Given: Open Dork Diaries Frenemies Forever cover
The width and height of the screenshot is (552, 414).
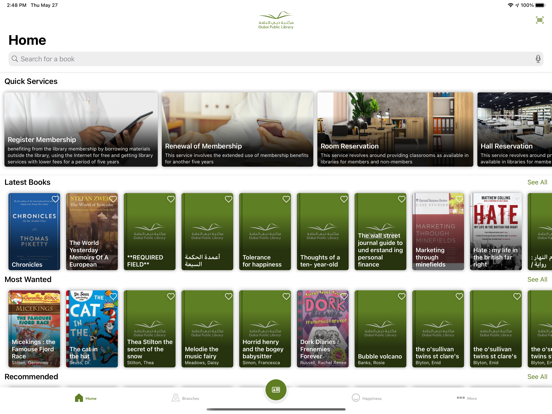Looking at the screenshot, I should (x=323, y=328).
